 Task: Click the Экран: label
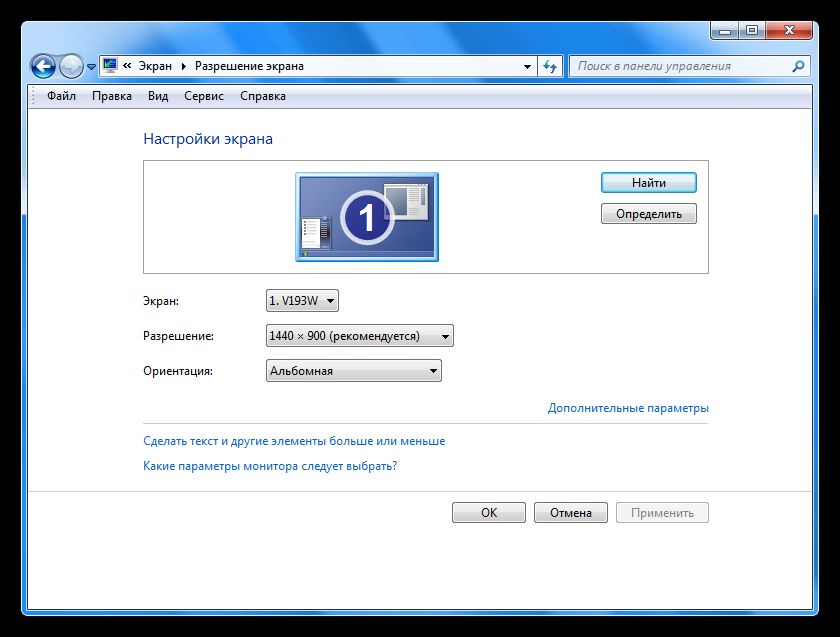[161, 301]
